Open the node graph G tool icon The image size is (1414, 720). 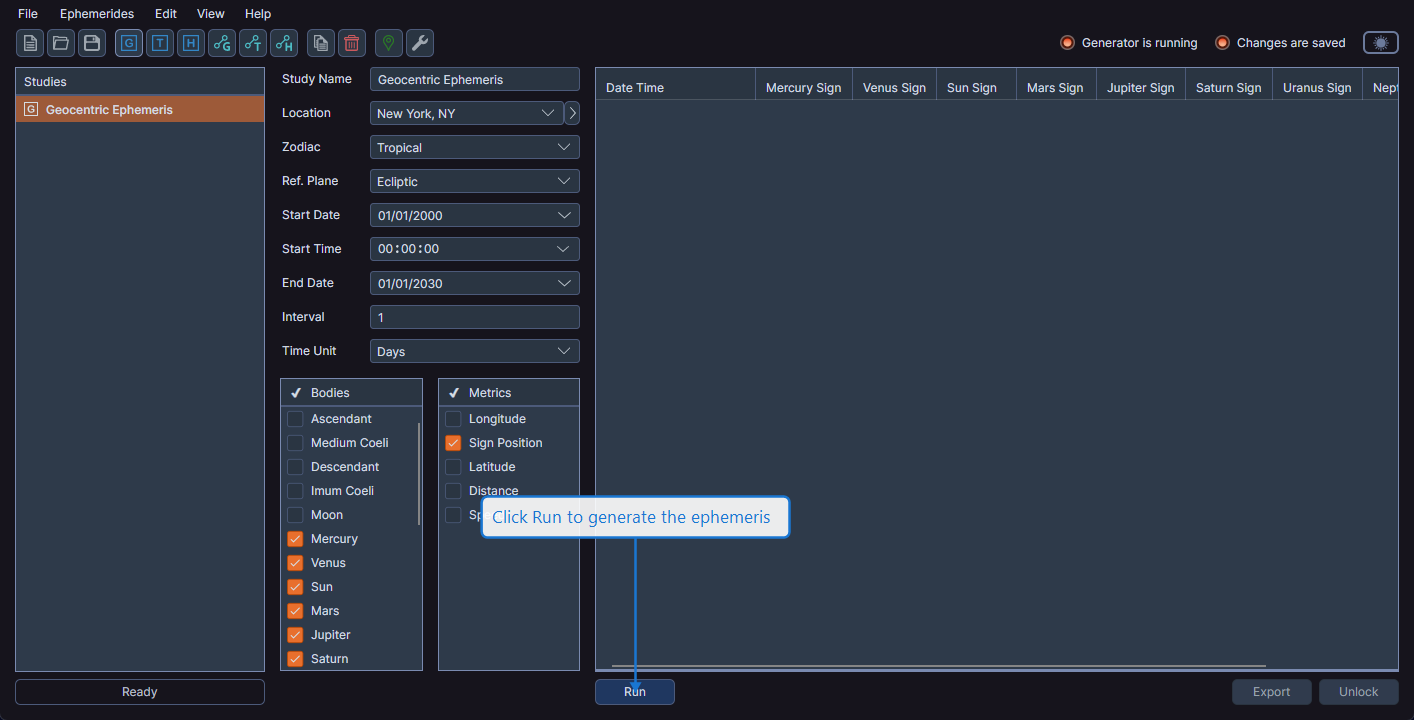221,43
